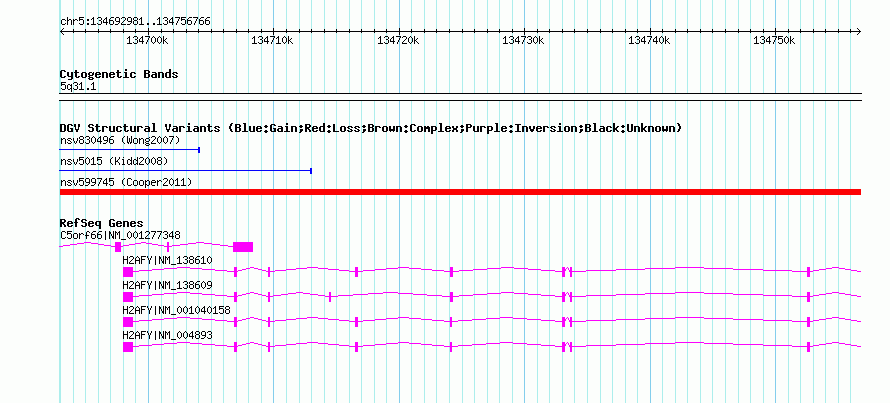Open the H2AFY|NM_004893 transcript label

pyautogui.click(x=167, y=335)
